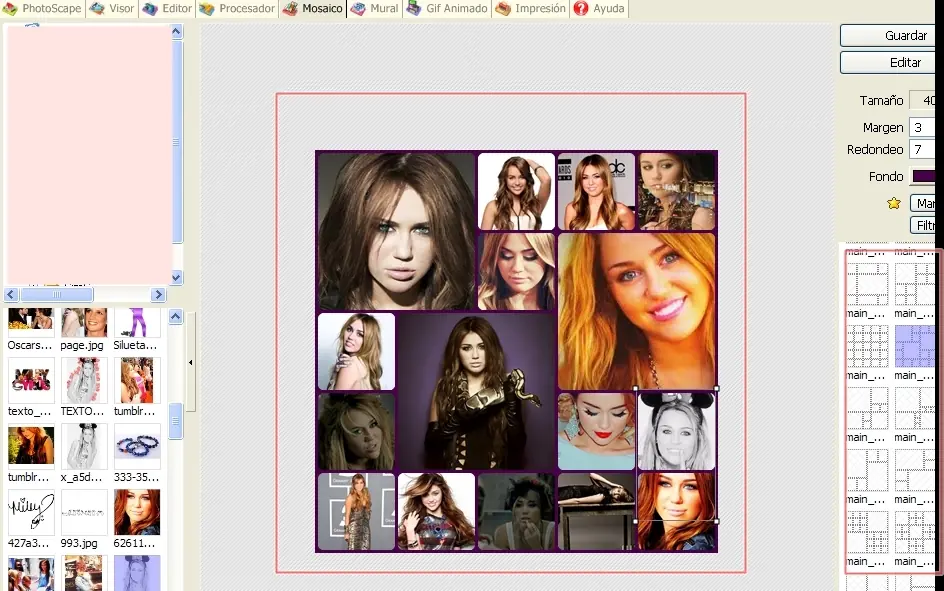Viewport: 944px width, 591px height.
Task: Select the red lips photo mosaic cell
Action: pyautogui.click(x=596, y=431)
